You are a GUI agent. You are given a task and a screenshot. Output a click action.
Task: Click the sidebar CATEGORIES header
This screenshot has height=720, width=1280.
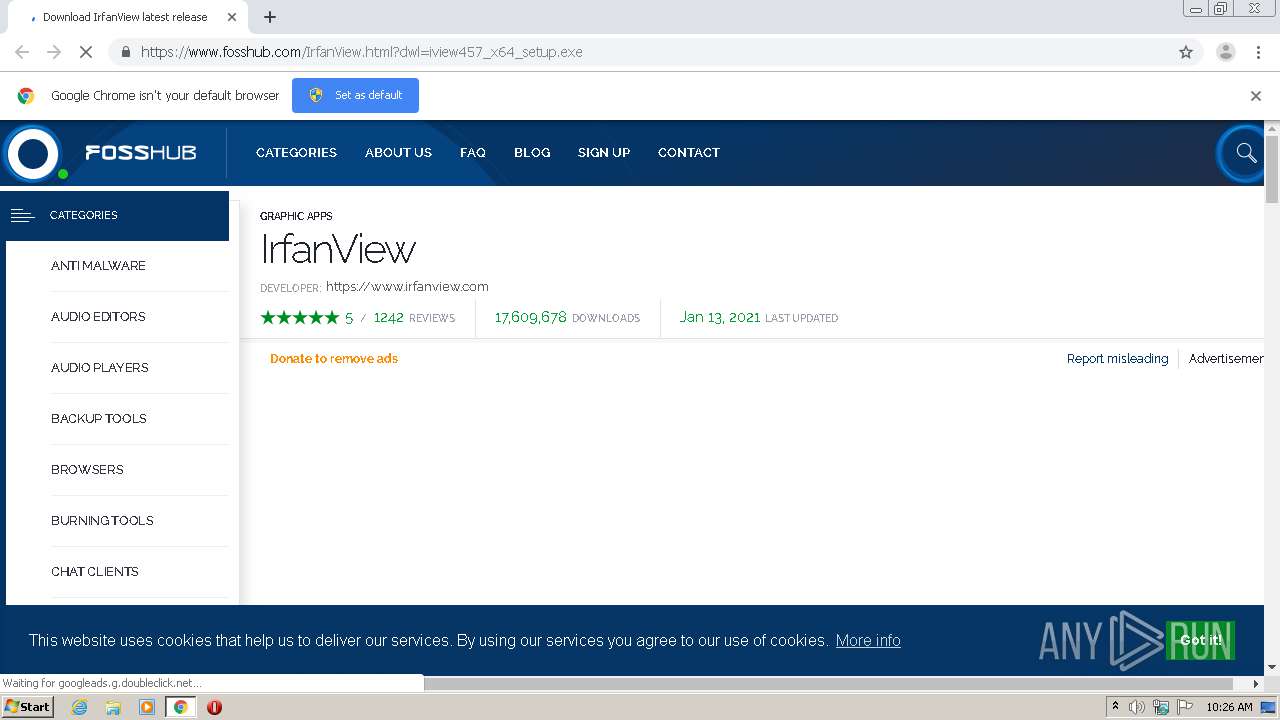115,215
